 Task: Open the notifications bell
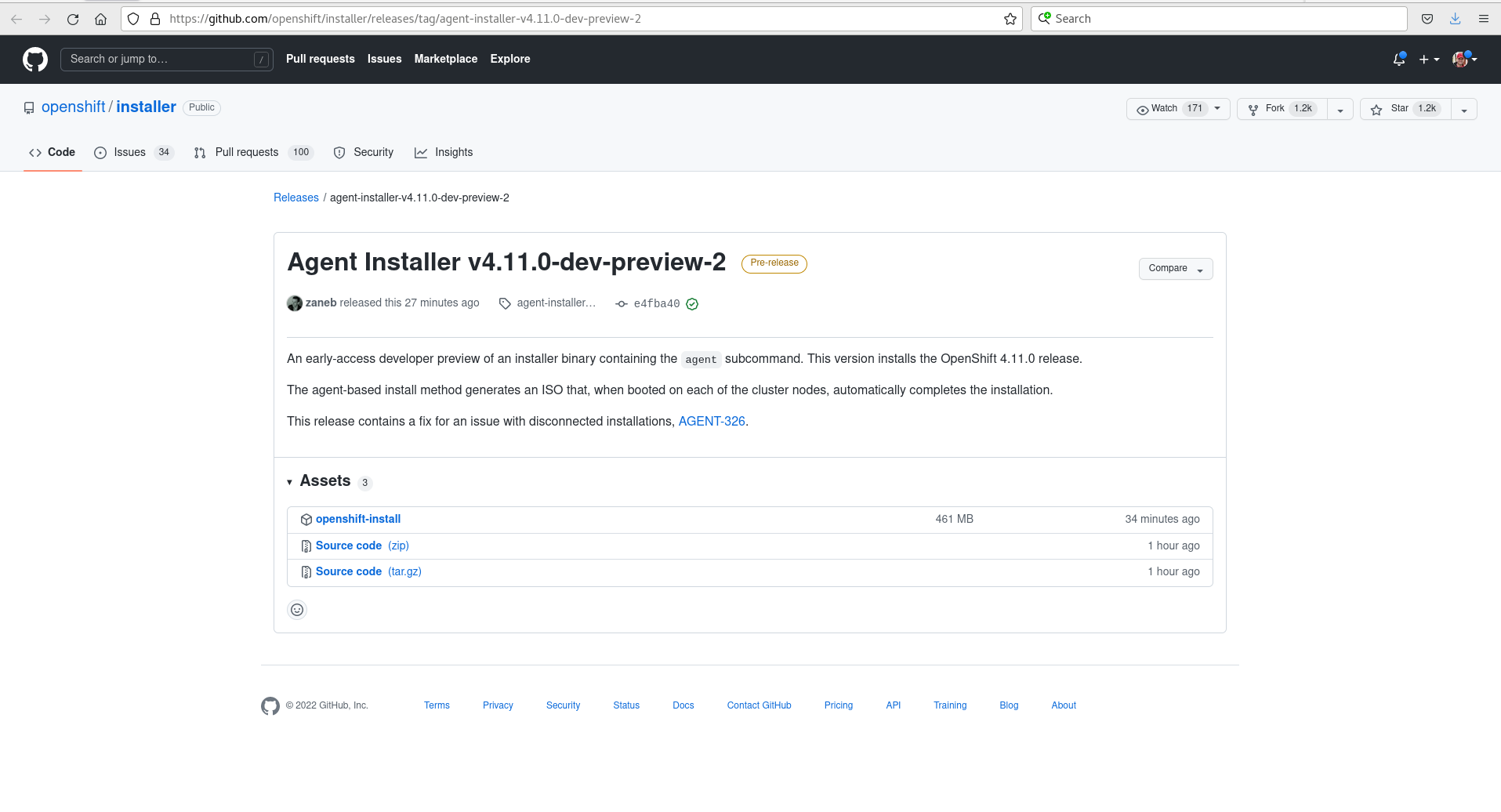[x=1398, y=59]
